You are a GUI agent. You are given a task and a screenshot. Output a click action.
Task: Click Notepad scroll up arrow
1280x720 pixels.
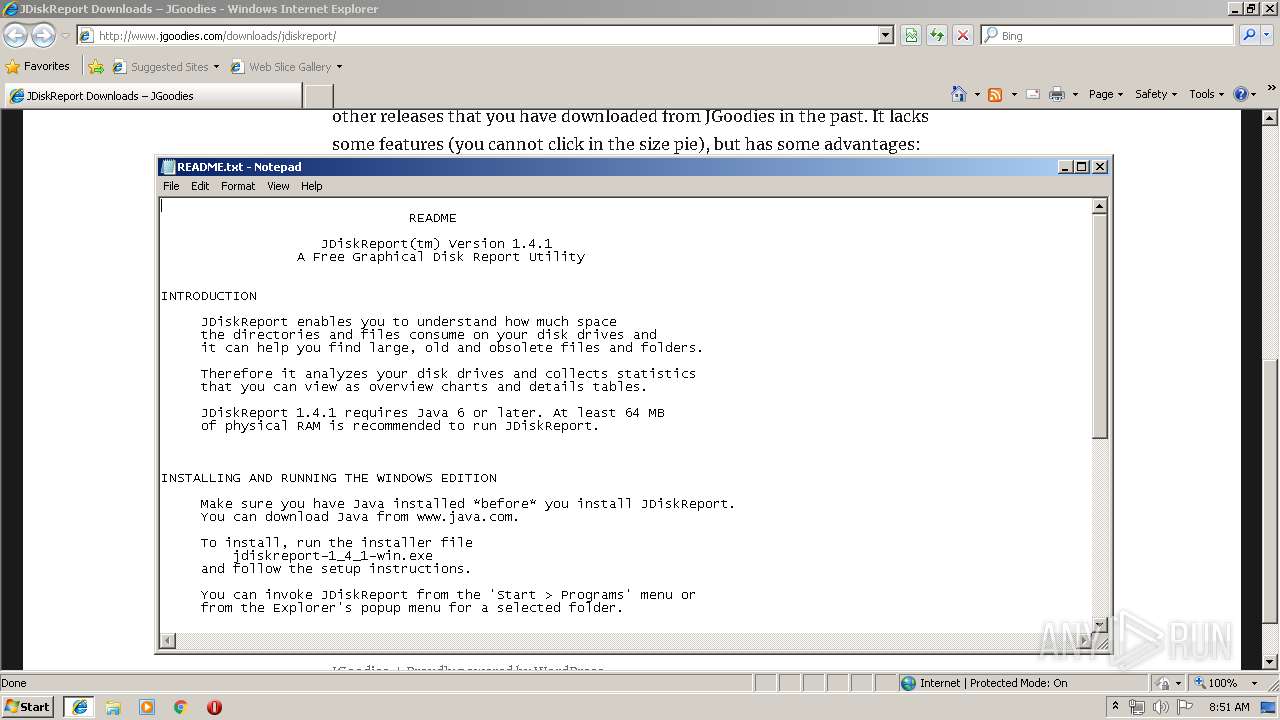click(1100, 206)
